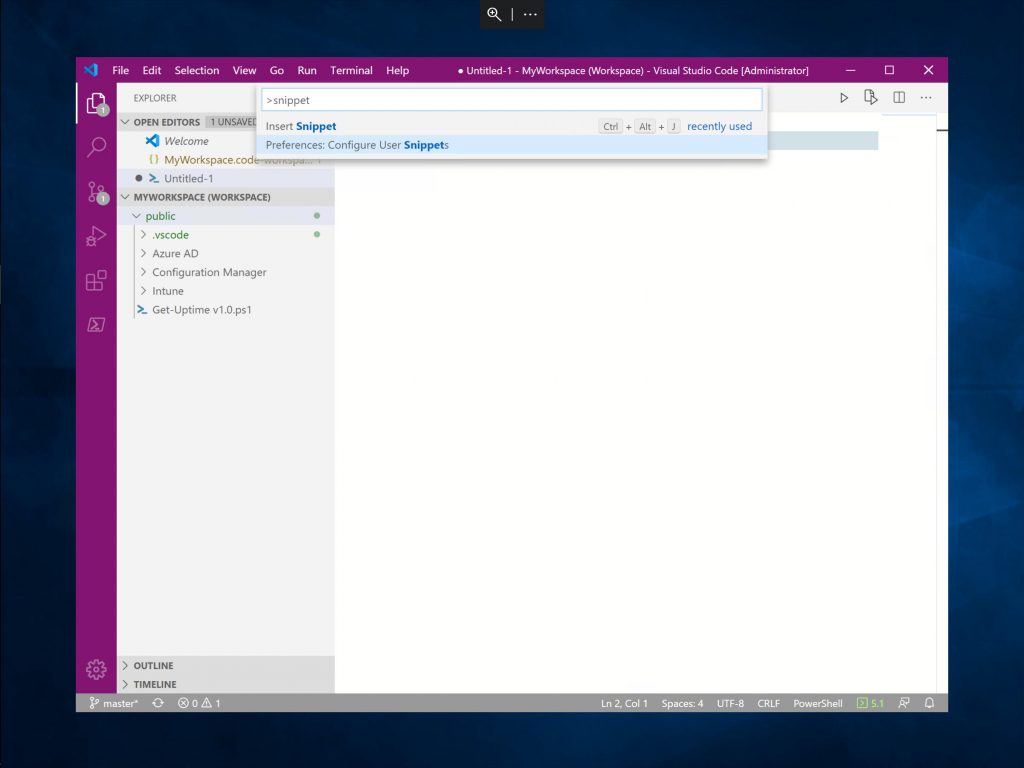The width and height of the screenshot is (1024, 768).
Task: Click the Welcome file icon in Open Editors
Action: (x=152, y=141)
